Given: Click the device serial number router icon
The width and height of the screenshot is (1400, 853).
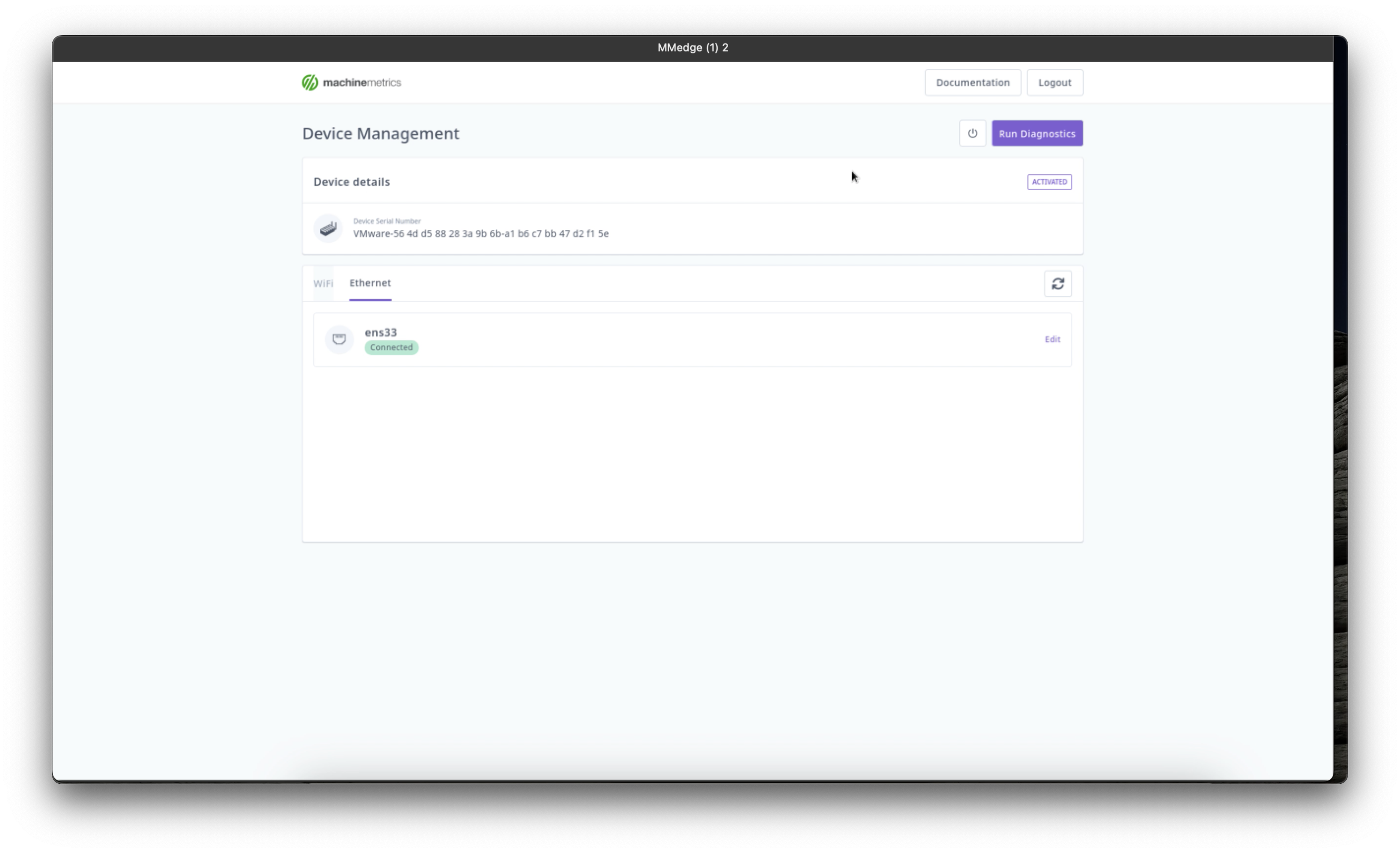Looking at the screenshot, I should [328, 228].
